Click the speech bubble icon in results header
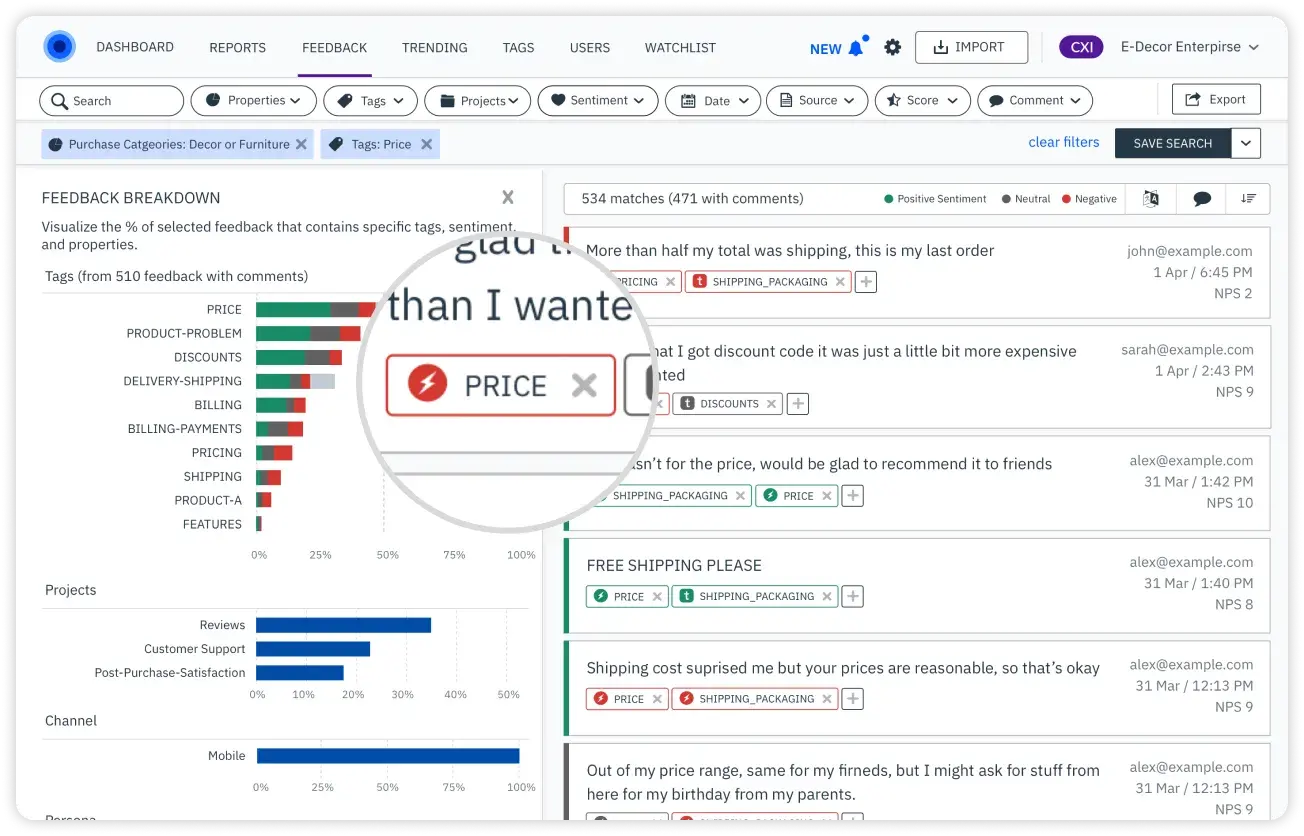1304x836 pixels. coord(1202,199)
